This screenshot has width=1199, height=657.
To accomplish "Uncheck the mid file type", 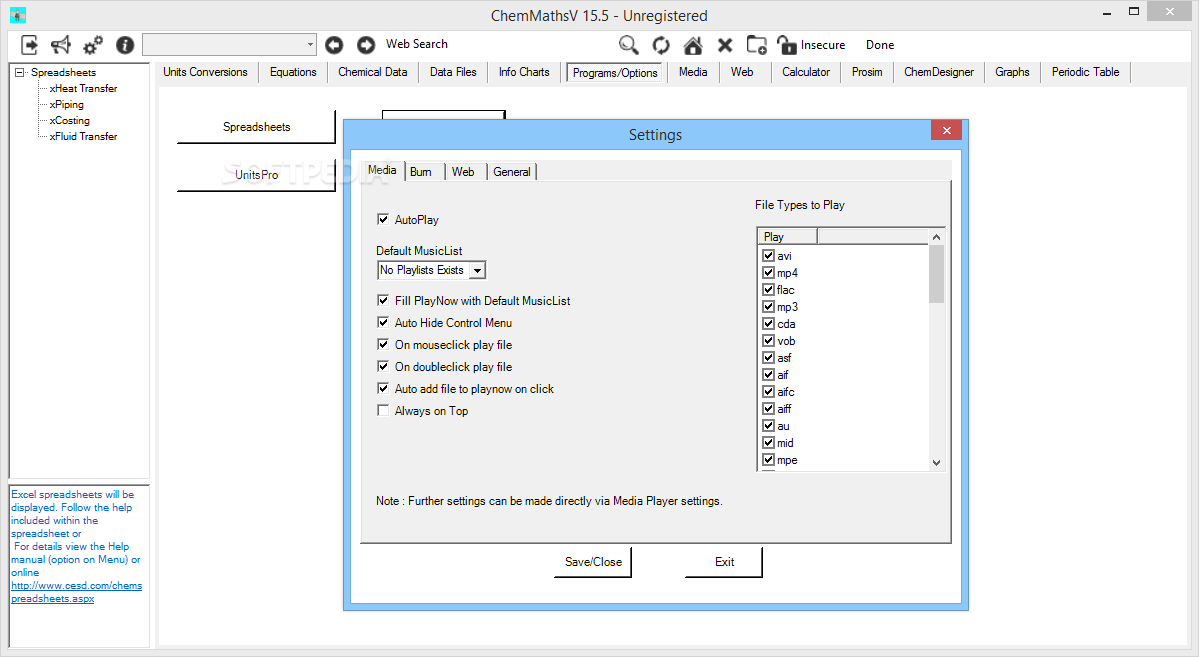I will click(x=768, y=443).
